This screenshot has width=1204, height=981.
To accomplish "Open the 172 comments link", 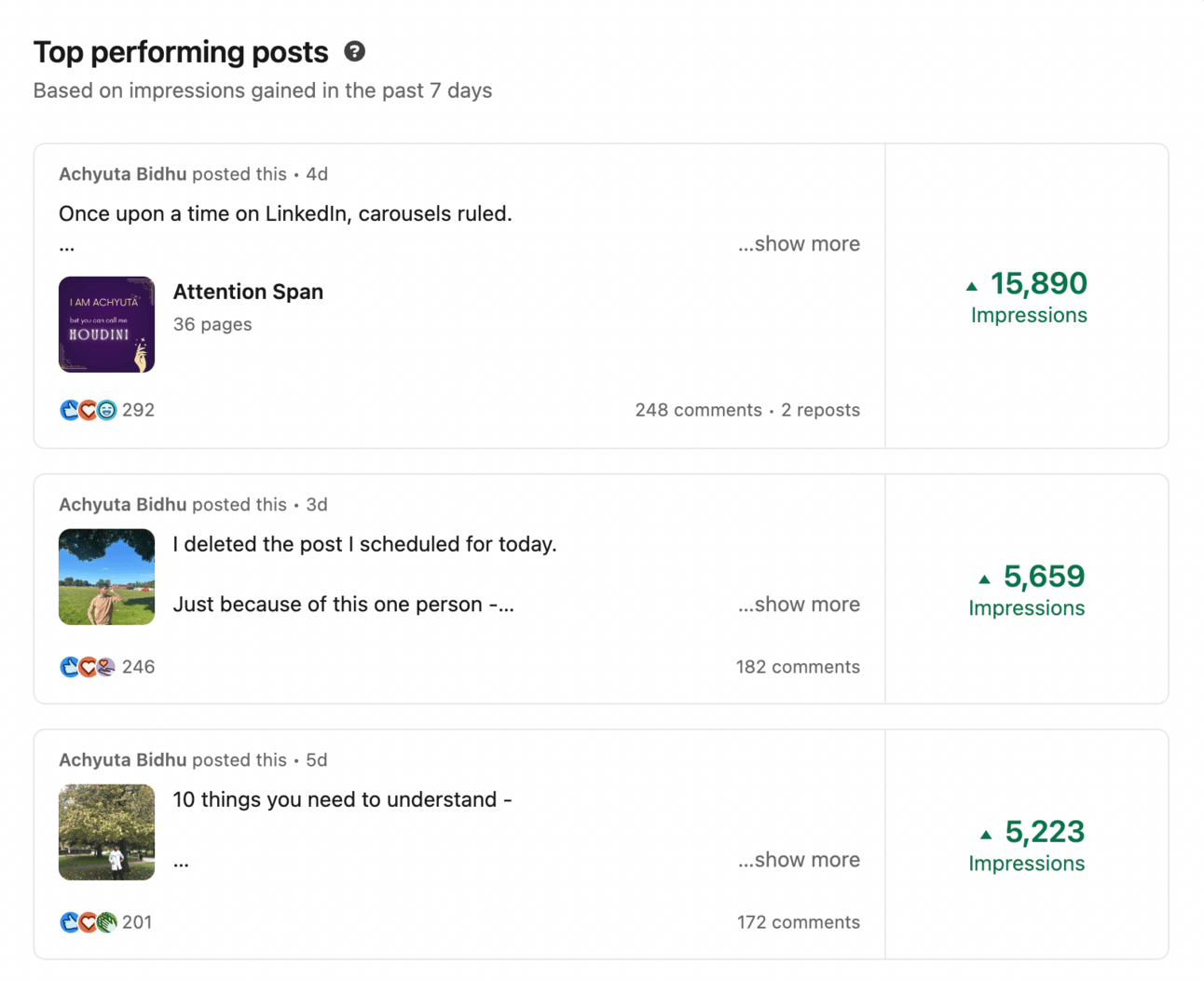I will point(798,922).
